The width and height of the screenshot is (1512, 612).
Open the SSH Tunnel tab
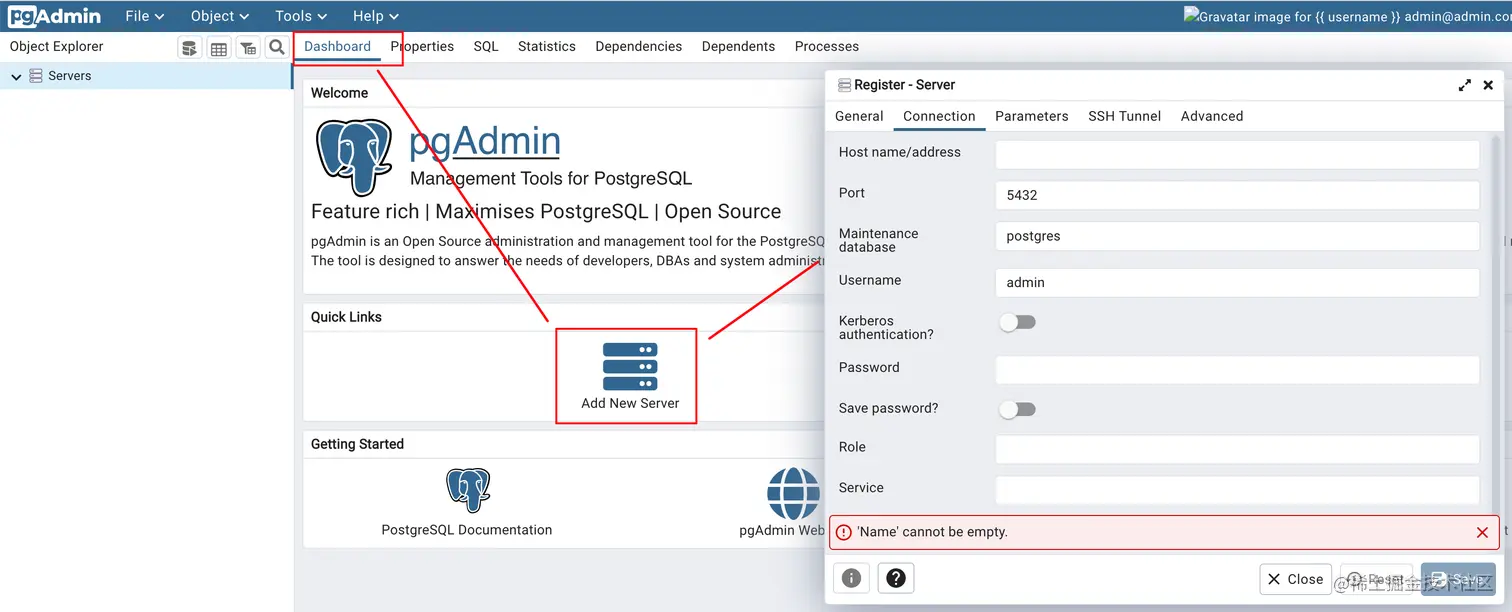(1124, 116)
